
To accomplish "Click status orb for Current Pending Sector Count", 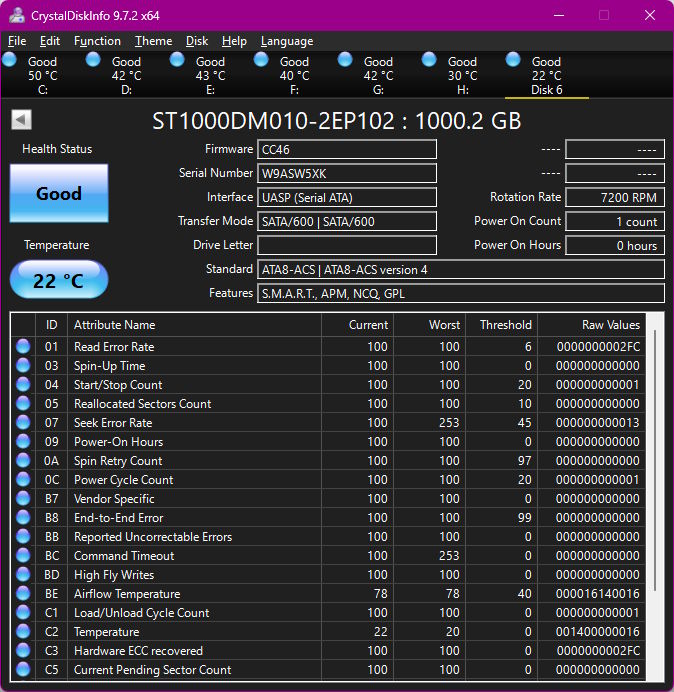I will click(23, 669).
